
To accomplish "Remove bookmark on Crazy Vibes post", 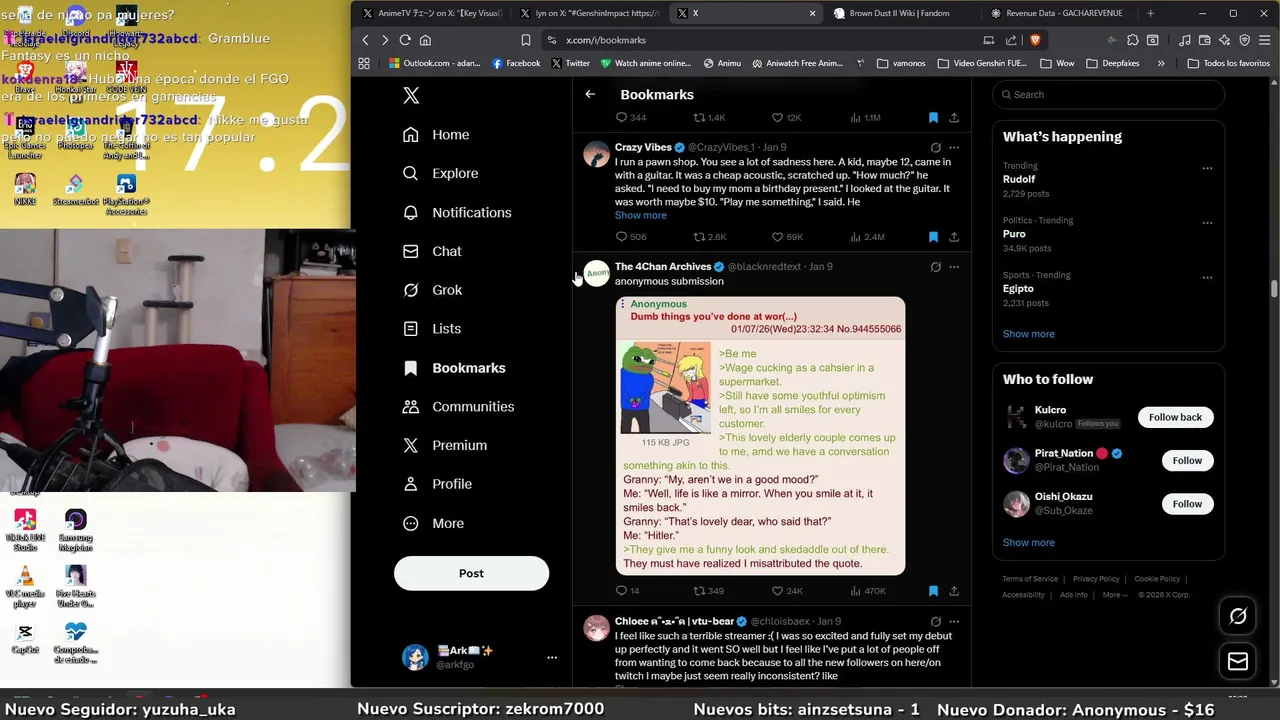I will click(933, 237).
